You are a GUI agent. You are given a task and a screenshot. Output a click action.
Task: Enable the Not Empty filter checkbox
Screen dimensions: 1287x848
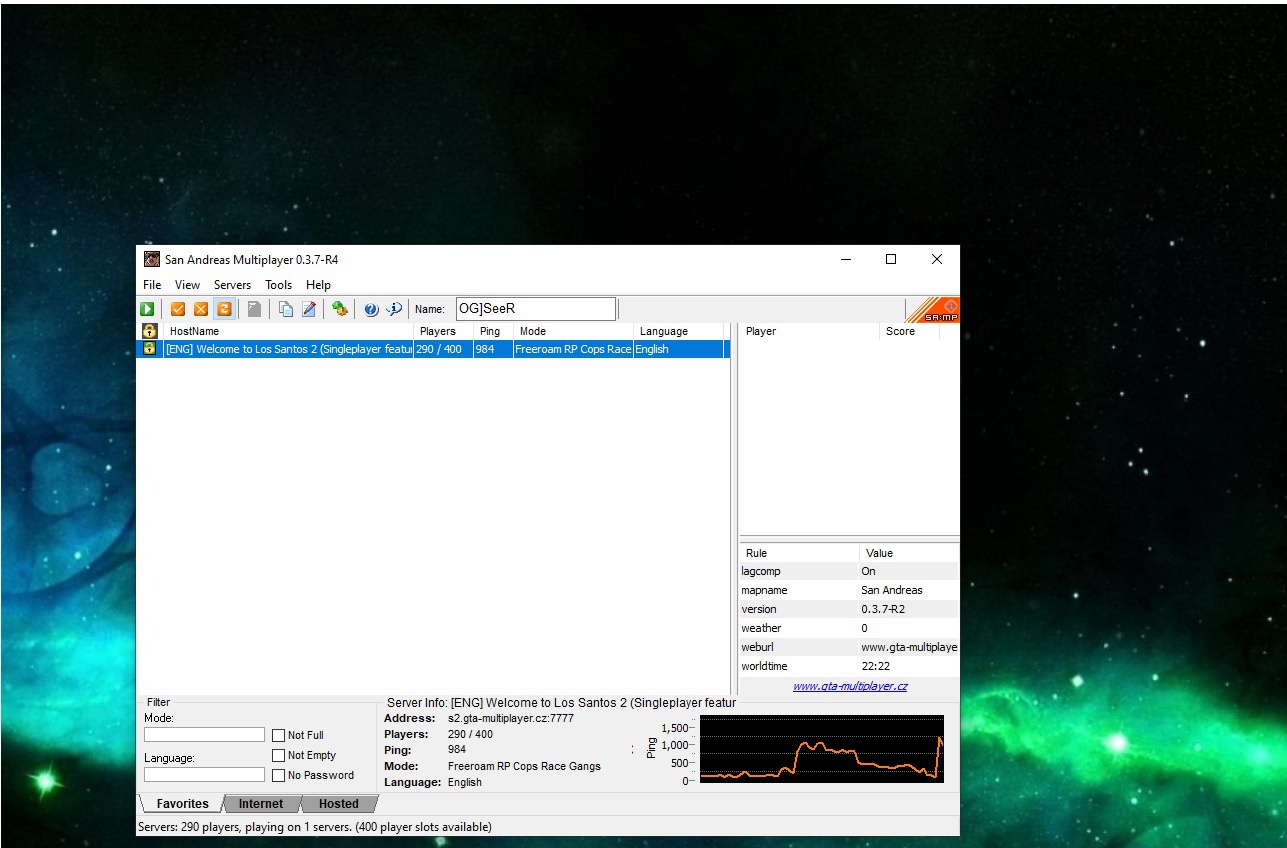click(279, 755)
